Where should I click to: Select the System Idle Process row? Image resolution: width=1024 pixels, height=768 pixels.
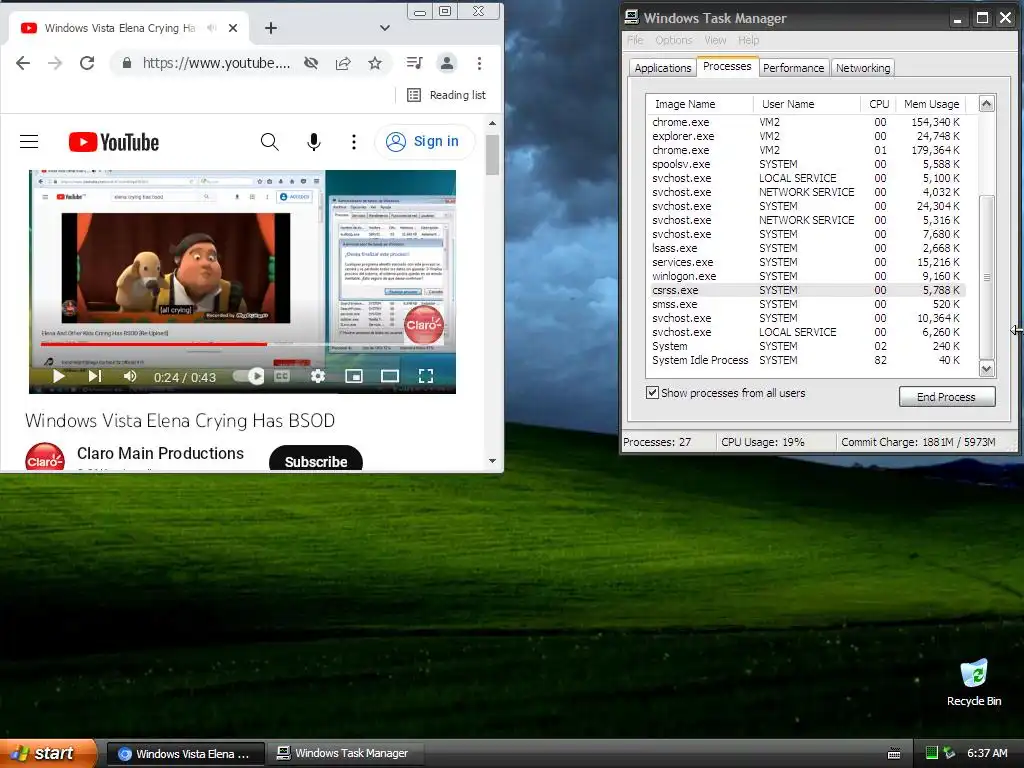click(x=807, y=360)
